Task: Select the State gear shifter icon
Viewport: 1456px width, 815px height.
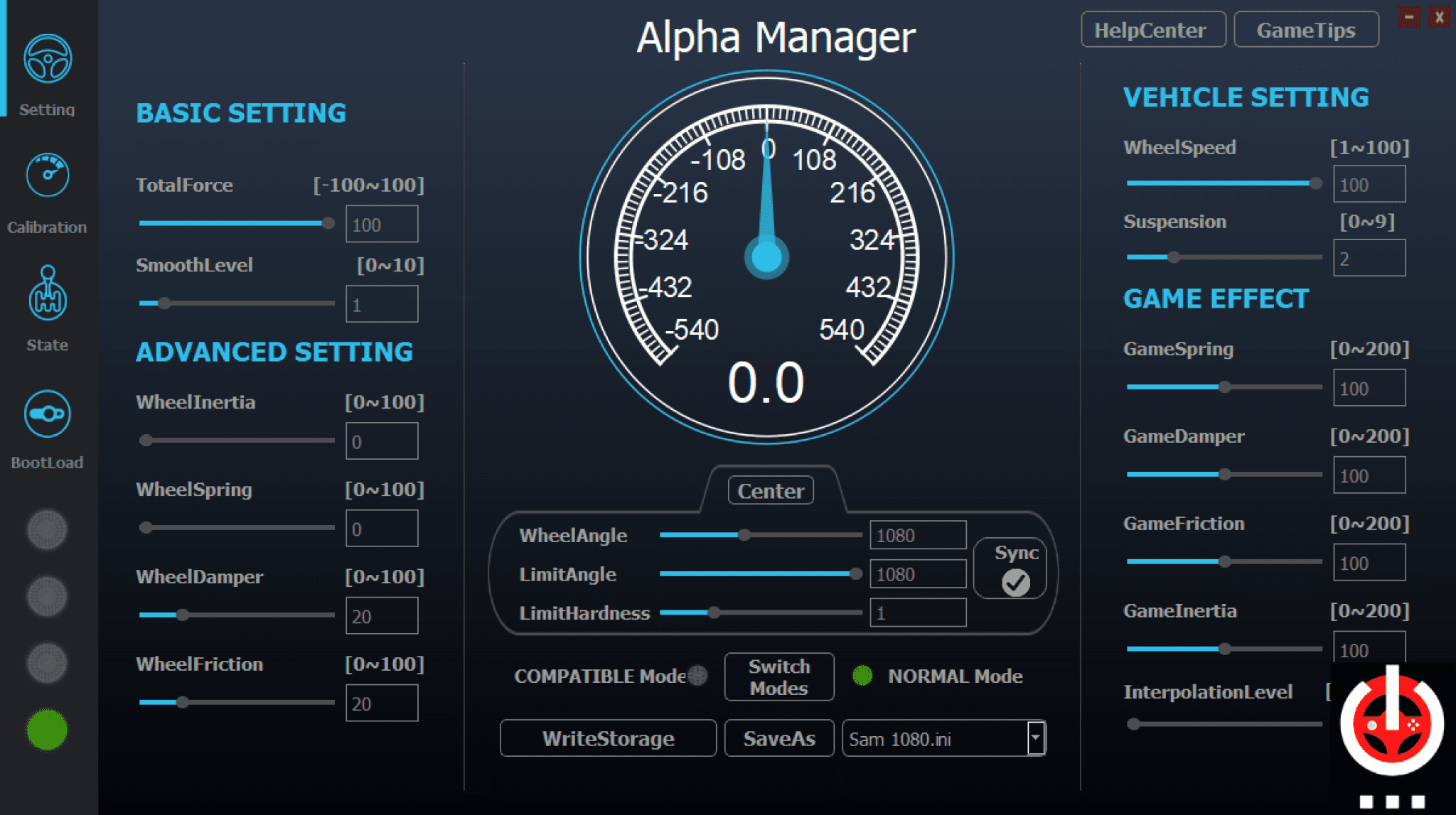Action: click(x=46, y=293)
